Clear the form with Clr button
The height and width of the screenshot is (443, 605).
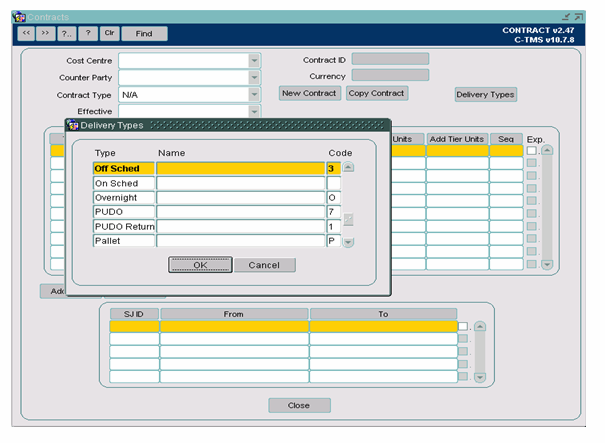110,34
